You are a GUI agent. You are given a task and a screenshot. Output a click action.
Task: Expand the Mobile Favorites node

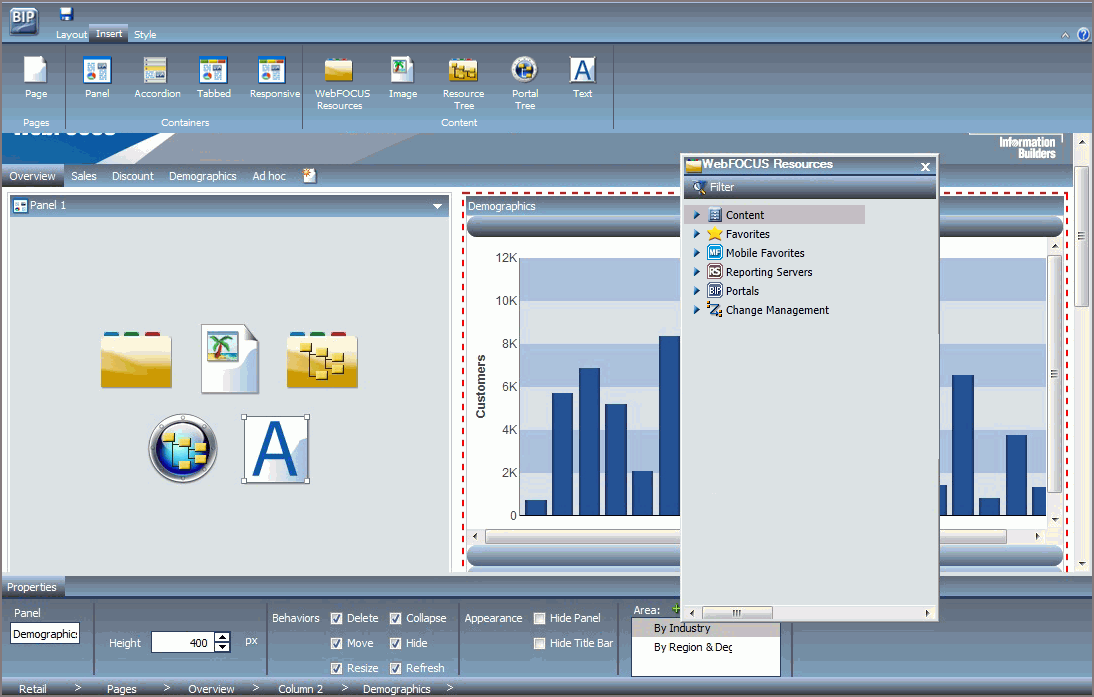pyautogui.click(x=696, y=253)
